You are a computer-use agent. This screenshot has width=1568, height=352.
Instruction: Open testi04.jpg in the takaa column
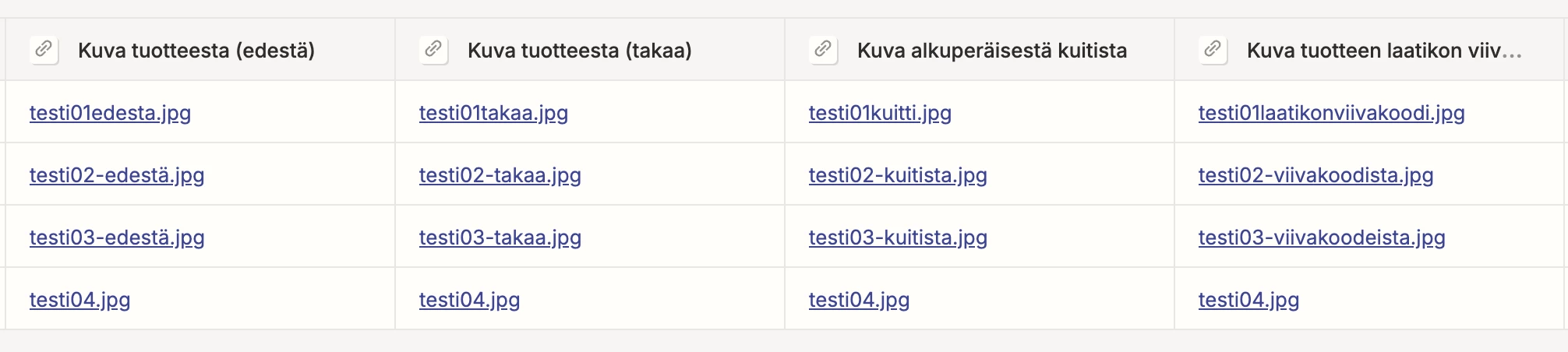pos(469,300)
